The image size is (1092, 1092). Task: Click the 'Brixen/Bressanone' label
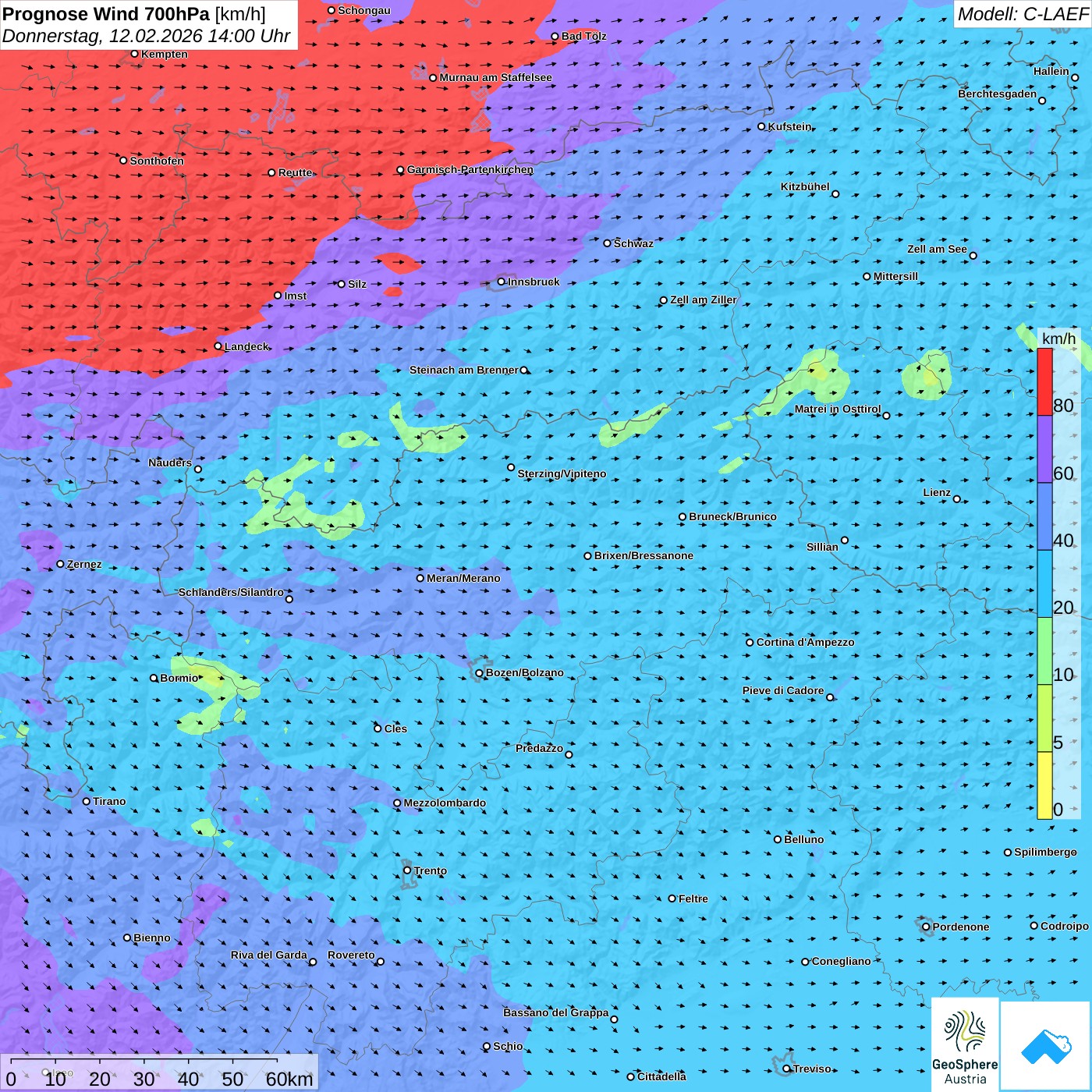coord(643,555)
